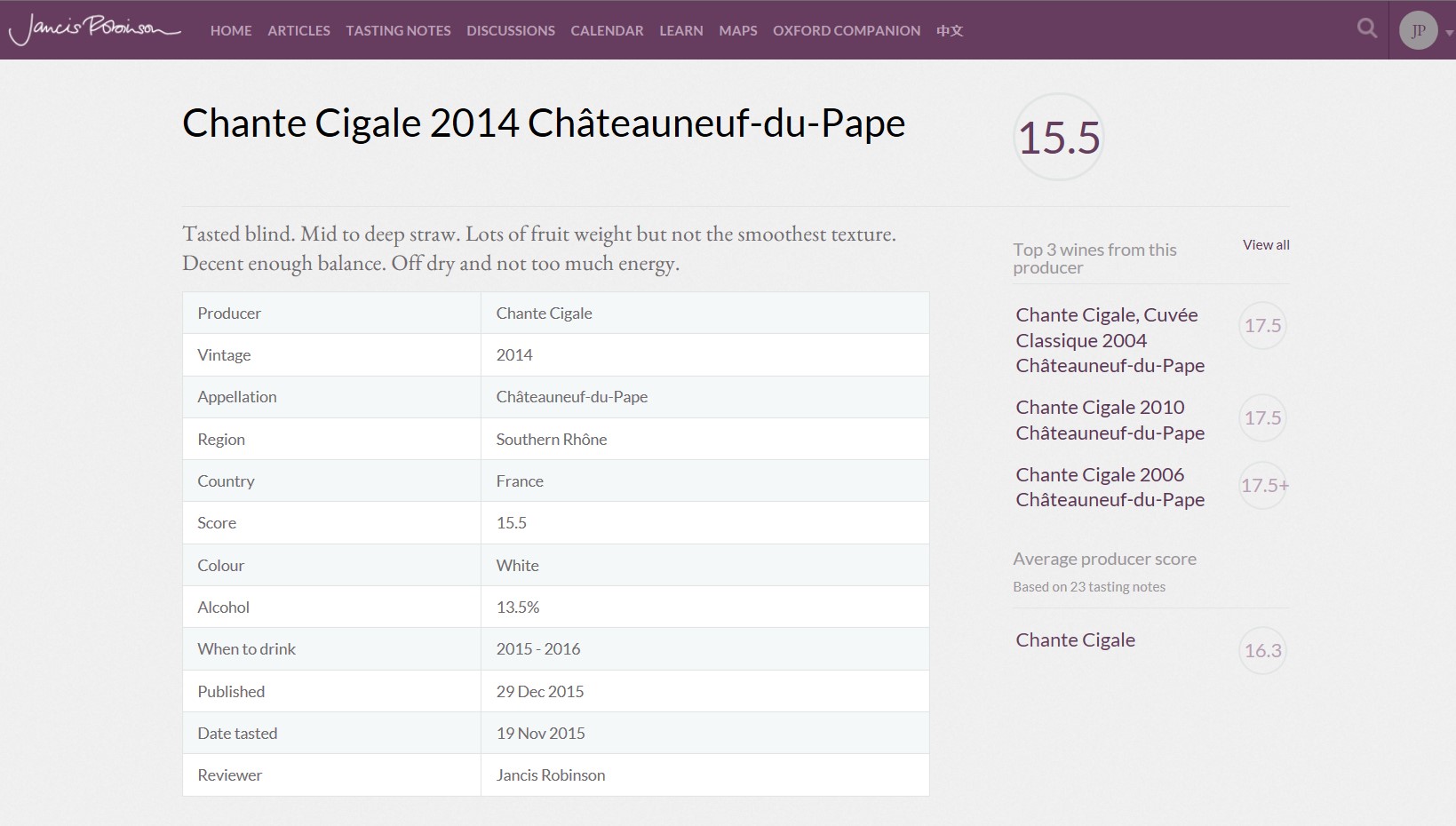Screen dimensions: 1456x826
Task: Click the Published date 29 Dec 2015
Action: (x=540, y=691)
